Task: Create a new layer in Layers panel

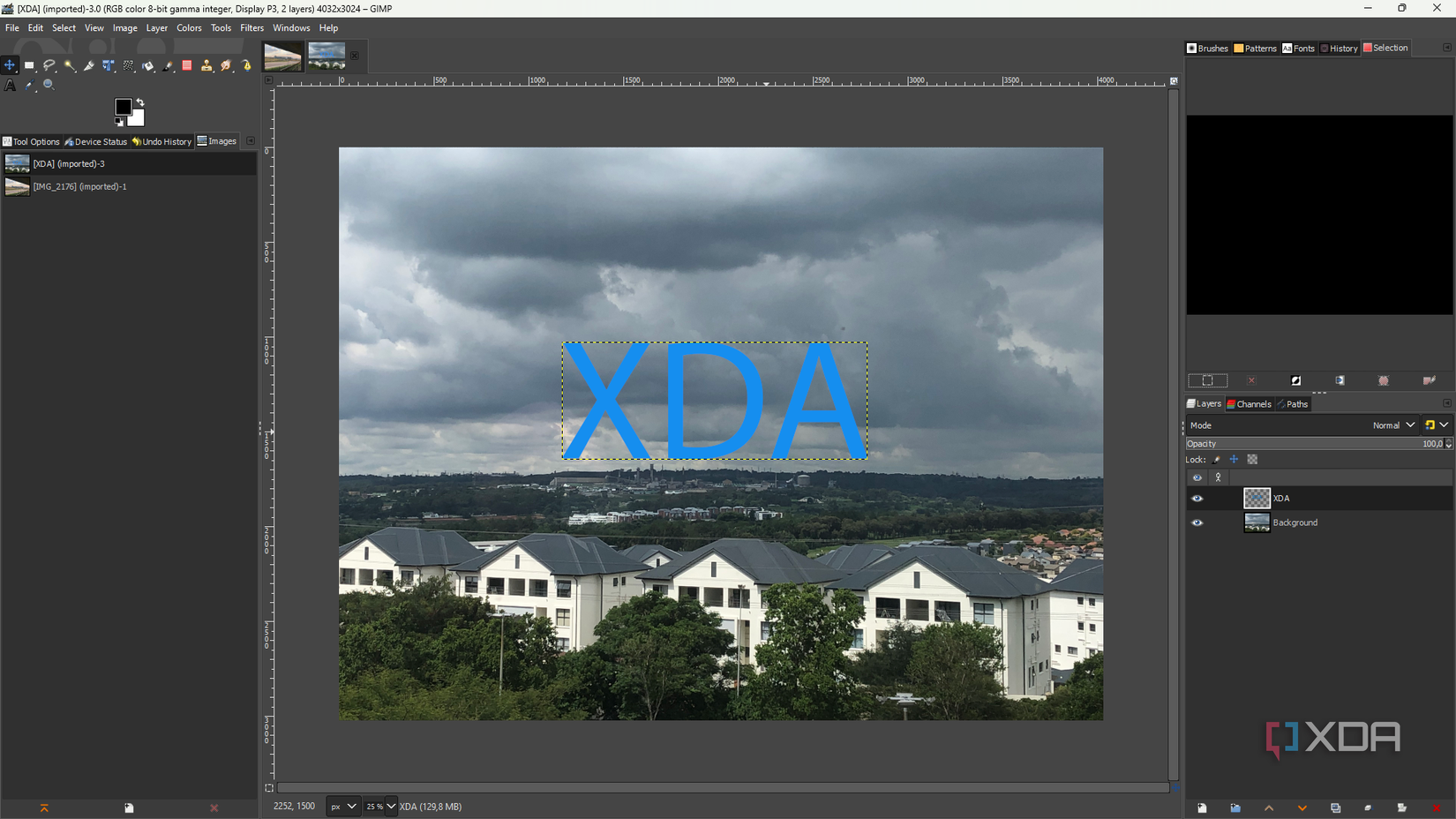Action: 1202,808
